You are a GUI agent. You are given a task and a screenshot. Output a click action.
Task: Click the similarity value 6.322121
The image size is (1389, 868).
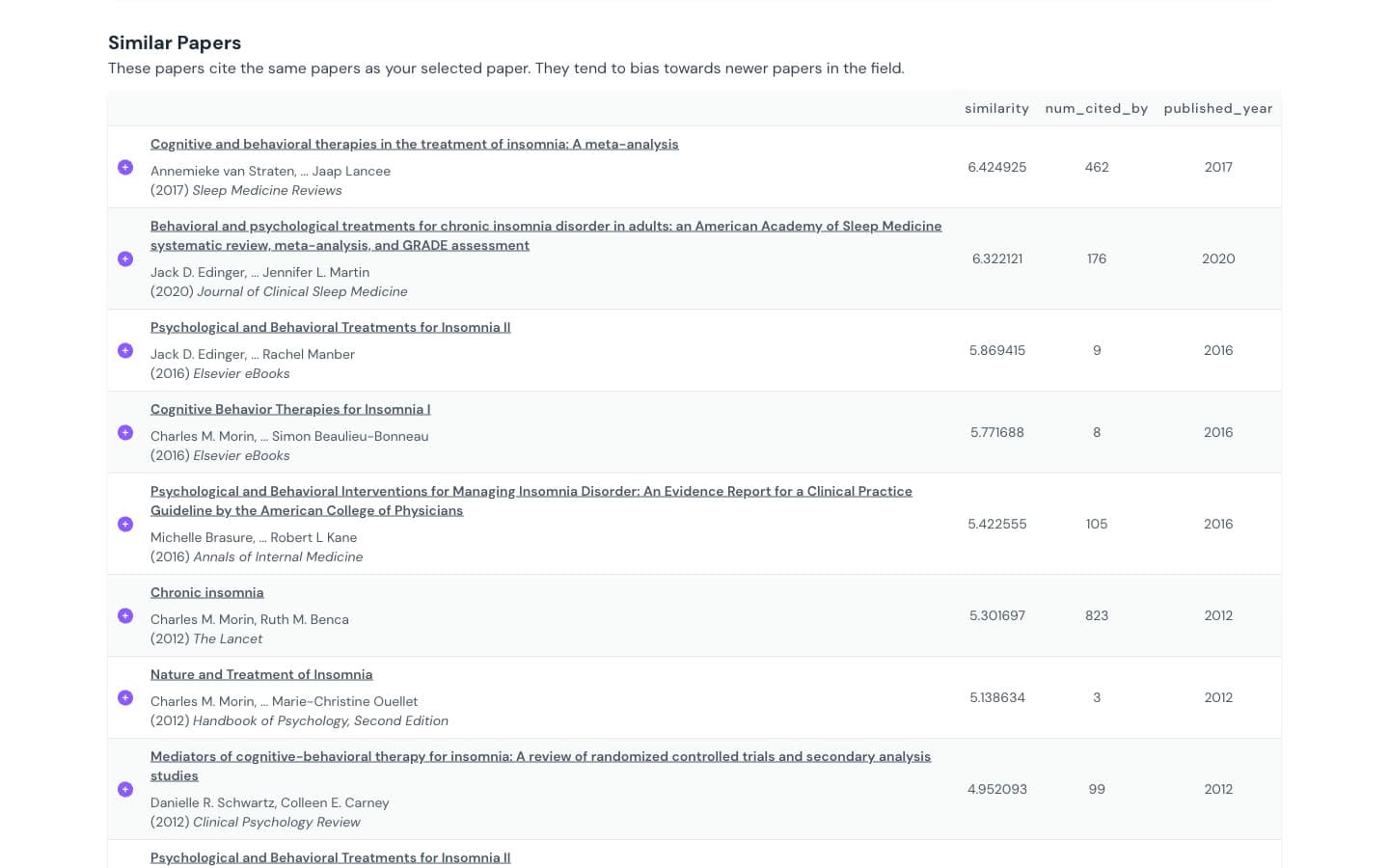(997, 258)
